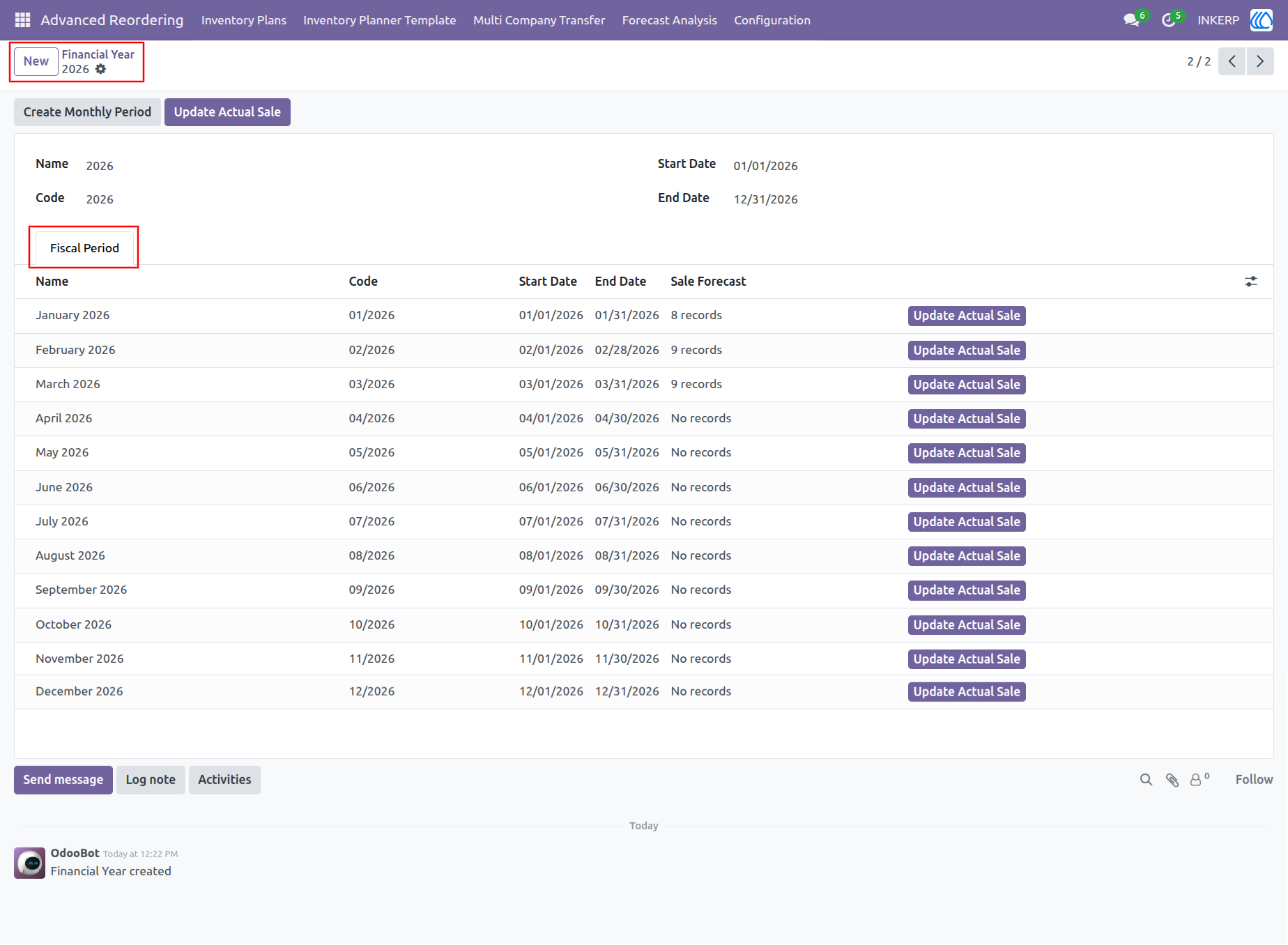The height and width of the screenshot is (945, 1288).
Task: Click the Advanced Reordering app title
Action: point(112,20)
